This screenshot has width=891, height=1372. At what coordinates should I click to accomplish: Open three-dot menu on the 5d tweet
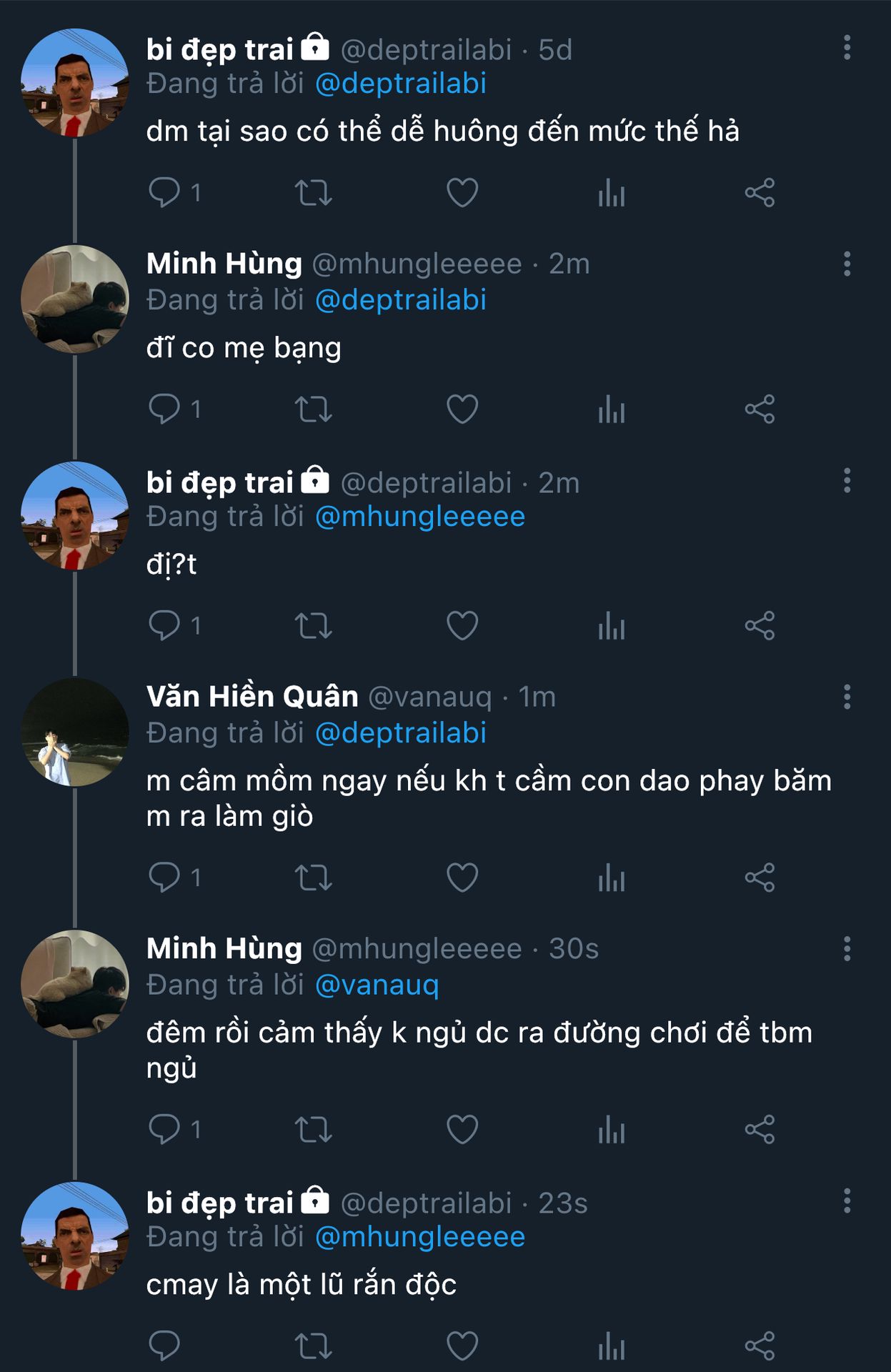(847, 48)
